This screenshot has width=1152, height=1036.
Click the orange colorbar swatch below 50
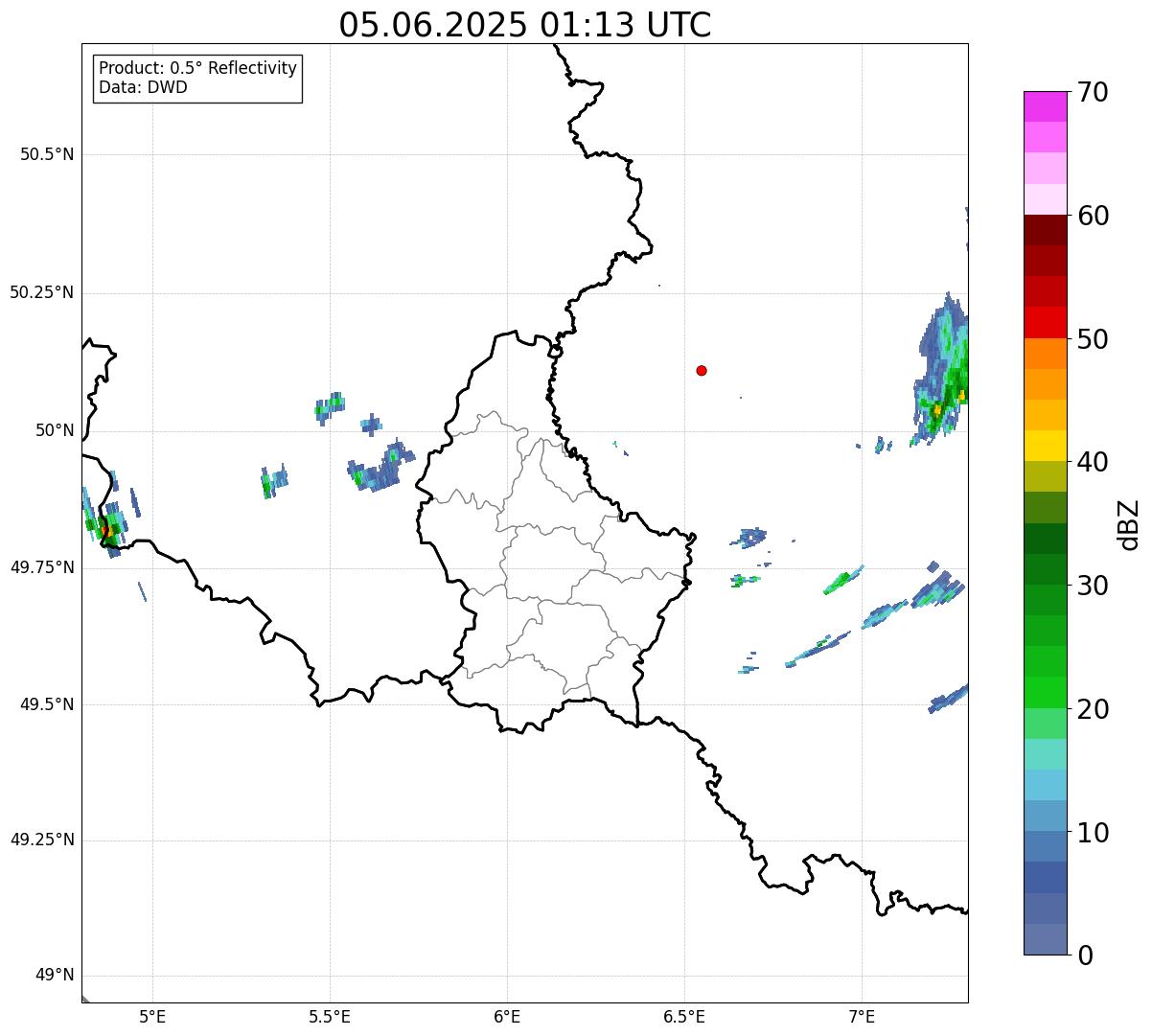tap(1045, 354)
